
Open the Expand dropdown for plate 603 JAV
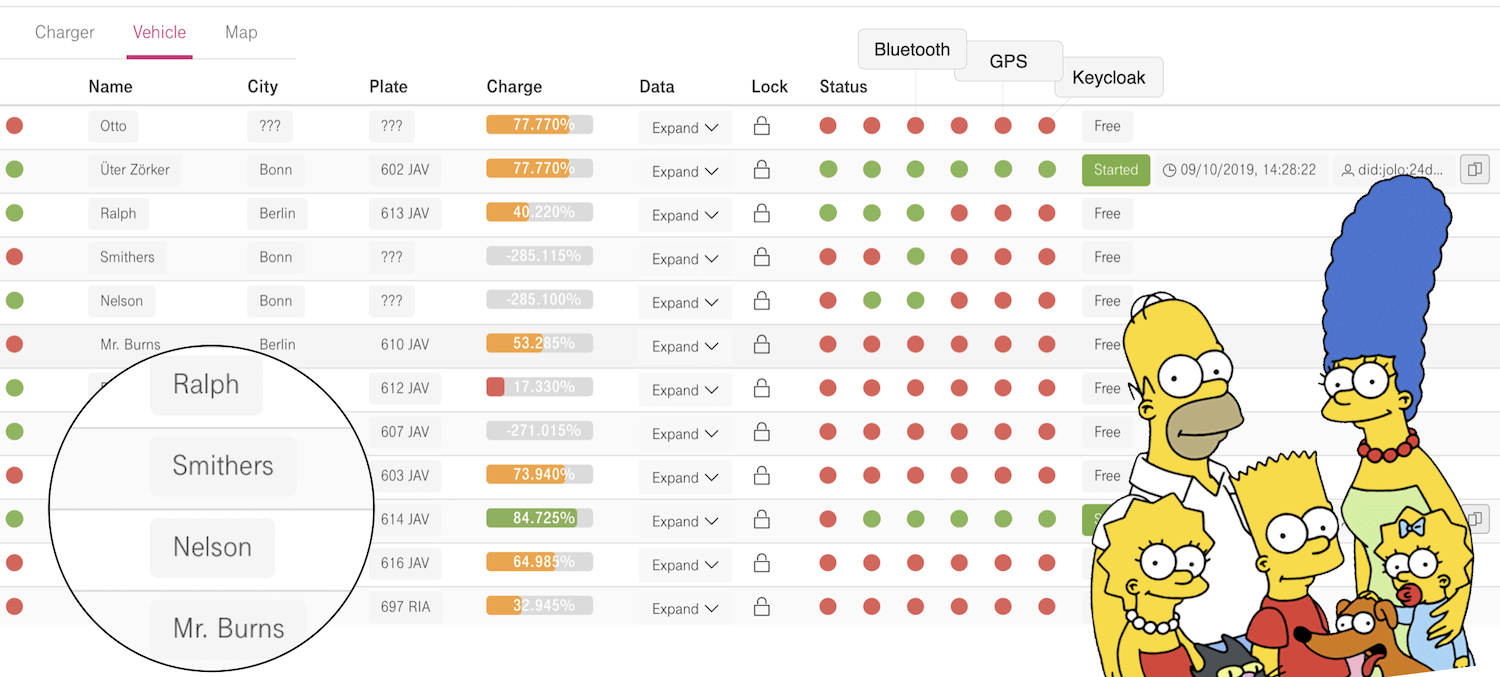[685, 477]
